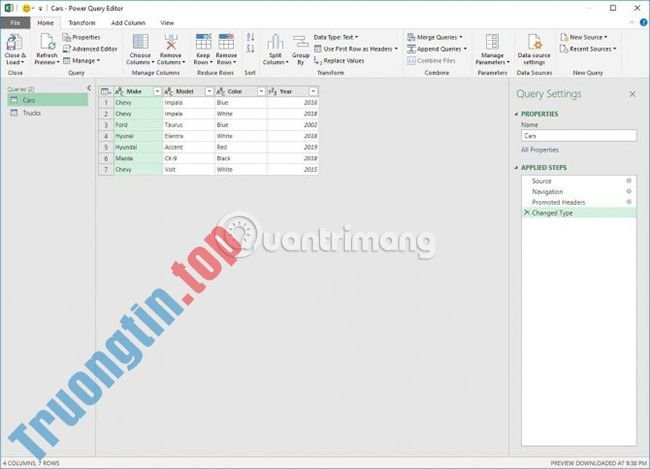
Task: Open Manage query dropdown
Action: pyautogui.click(x=81, y=61)
